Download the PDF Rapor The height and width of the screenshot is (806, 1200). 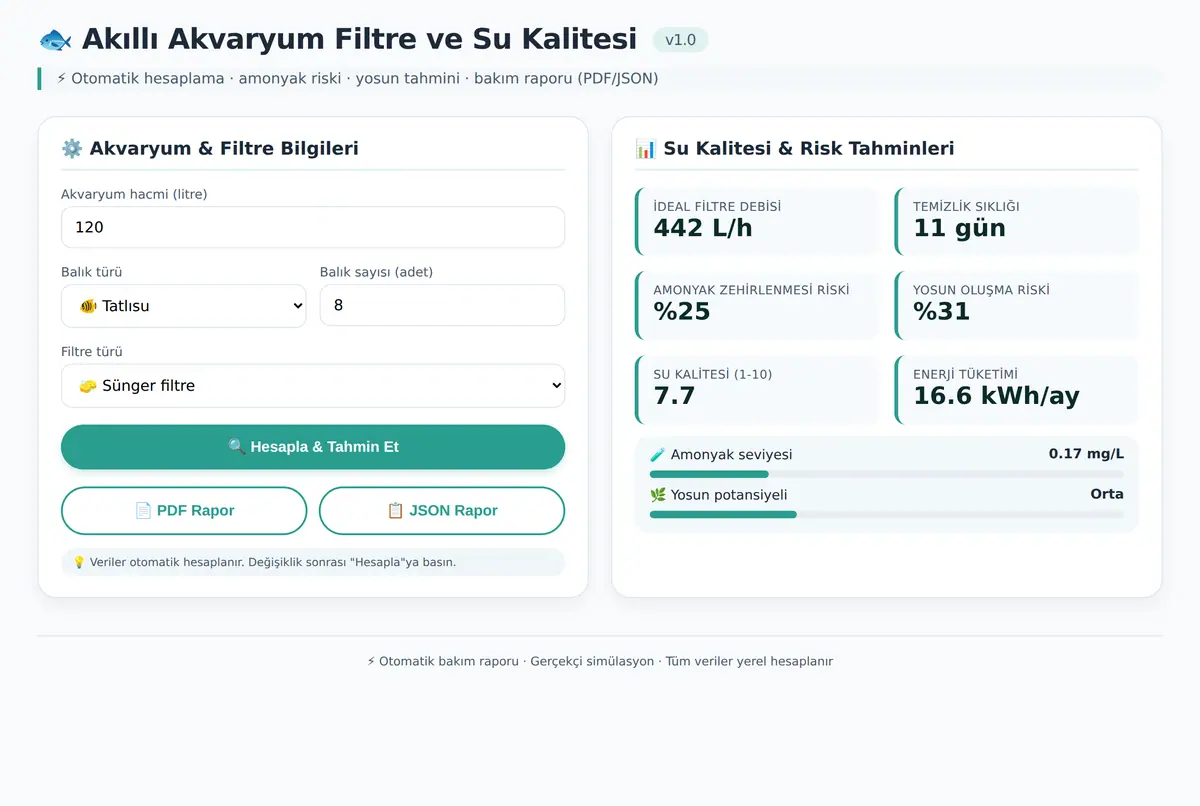(184, 511)
